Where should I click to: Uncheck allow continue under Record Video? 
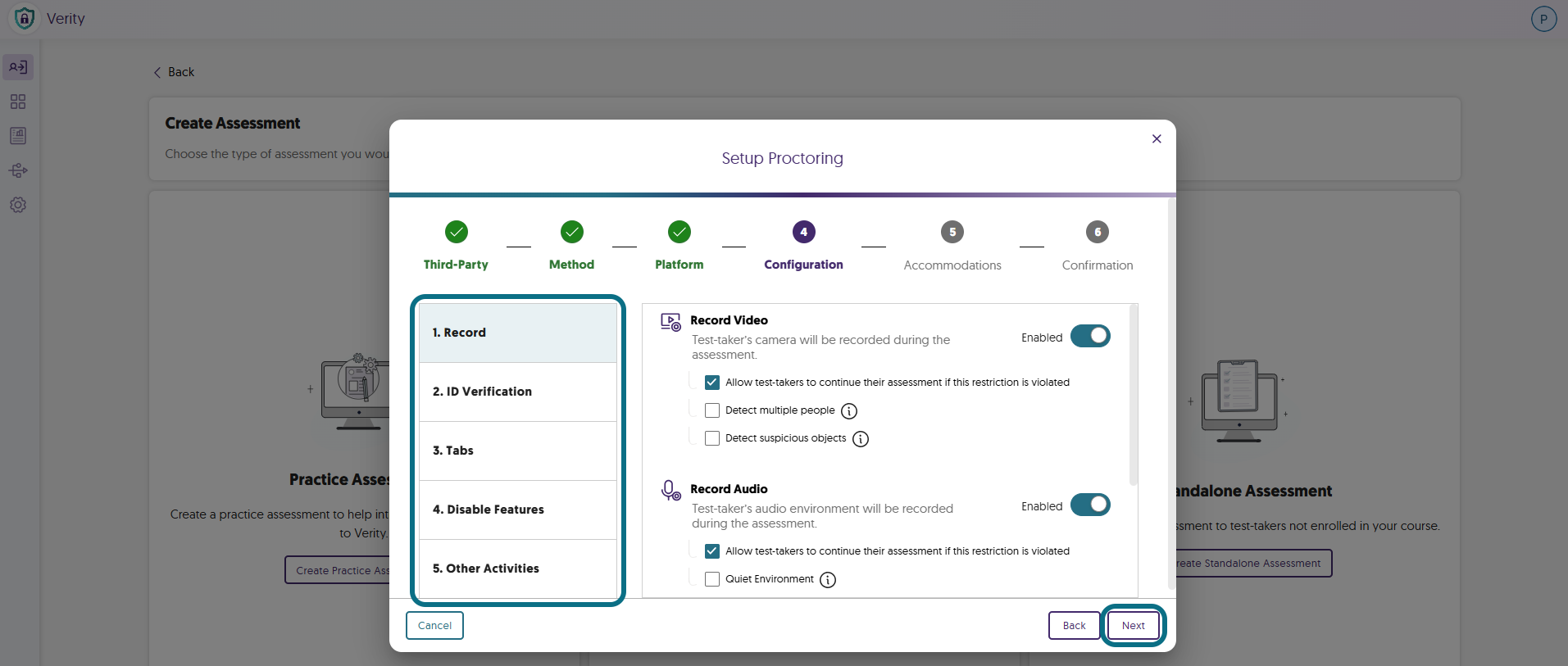(712, 383)
